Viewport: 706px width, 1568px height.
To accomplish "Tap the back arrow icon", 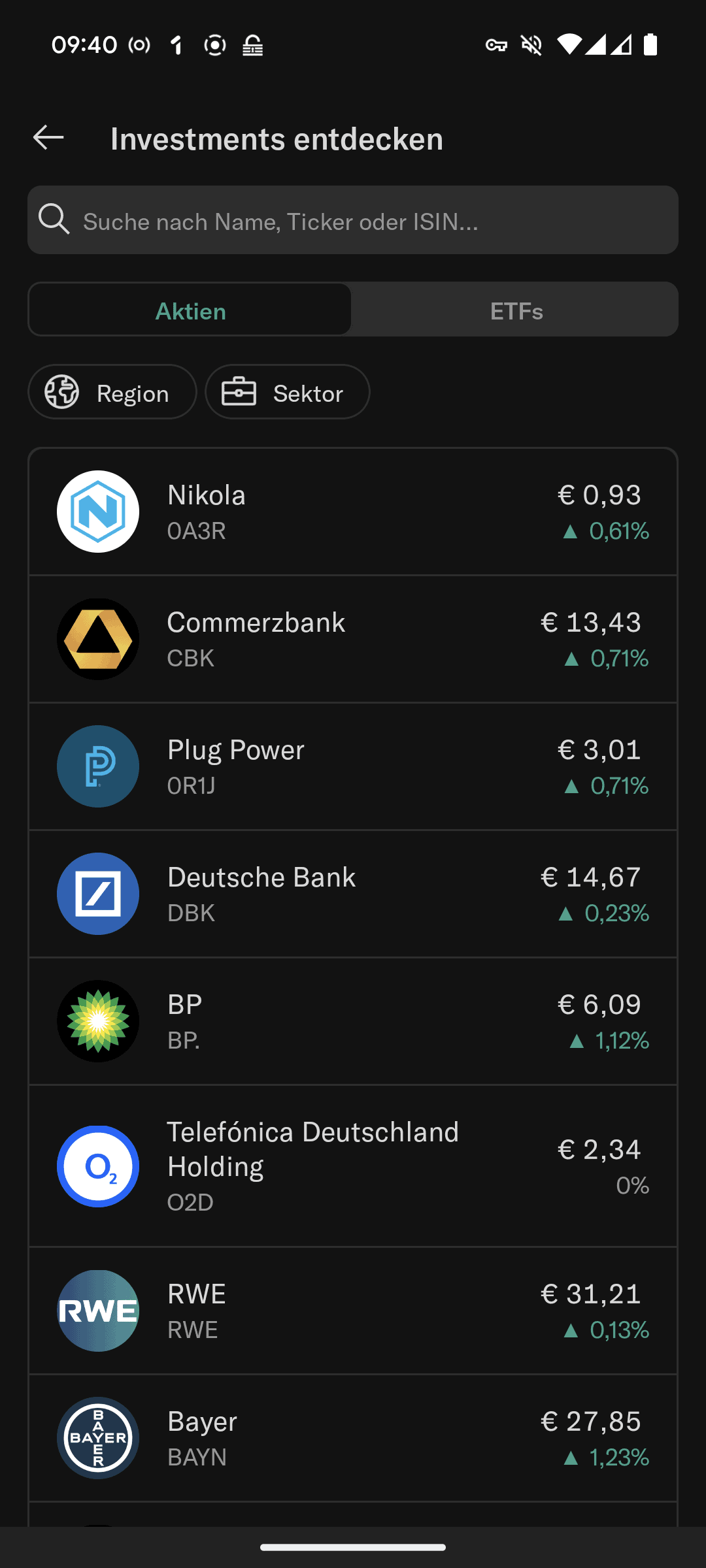I will pyautogui.click(x=48, y=138).
